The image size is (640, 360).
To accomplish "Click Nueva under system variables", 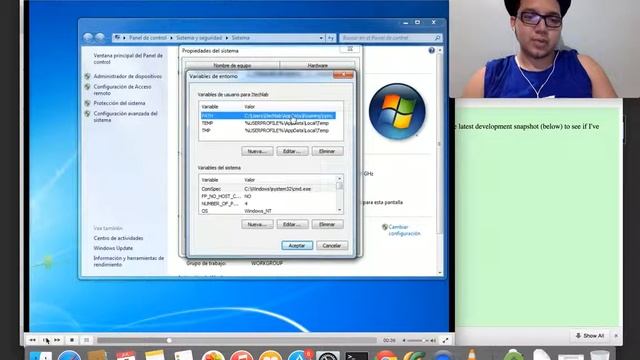I will click(x=257, y=224).
